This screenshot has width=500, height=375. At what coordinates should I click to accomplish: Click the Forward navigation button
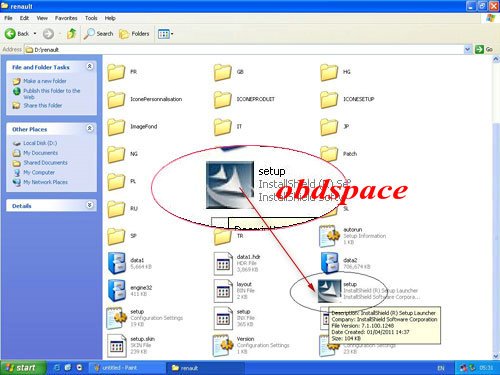point(48,34)
